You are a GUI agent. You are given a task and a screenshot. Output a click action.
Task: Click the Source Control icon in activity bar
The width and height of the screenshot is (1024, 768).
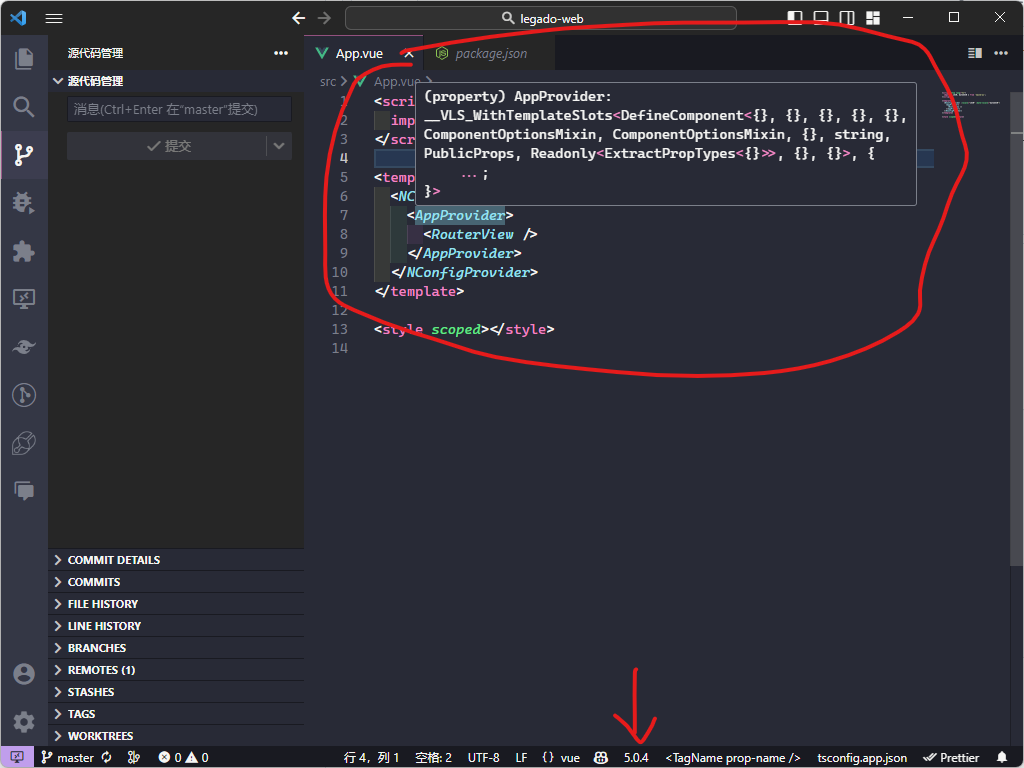click(x=24, y=154)
